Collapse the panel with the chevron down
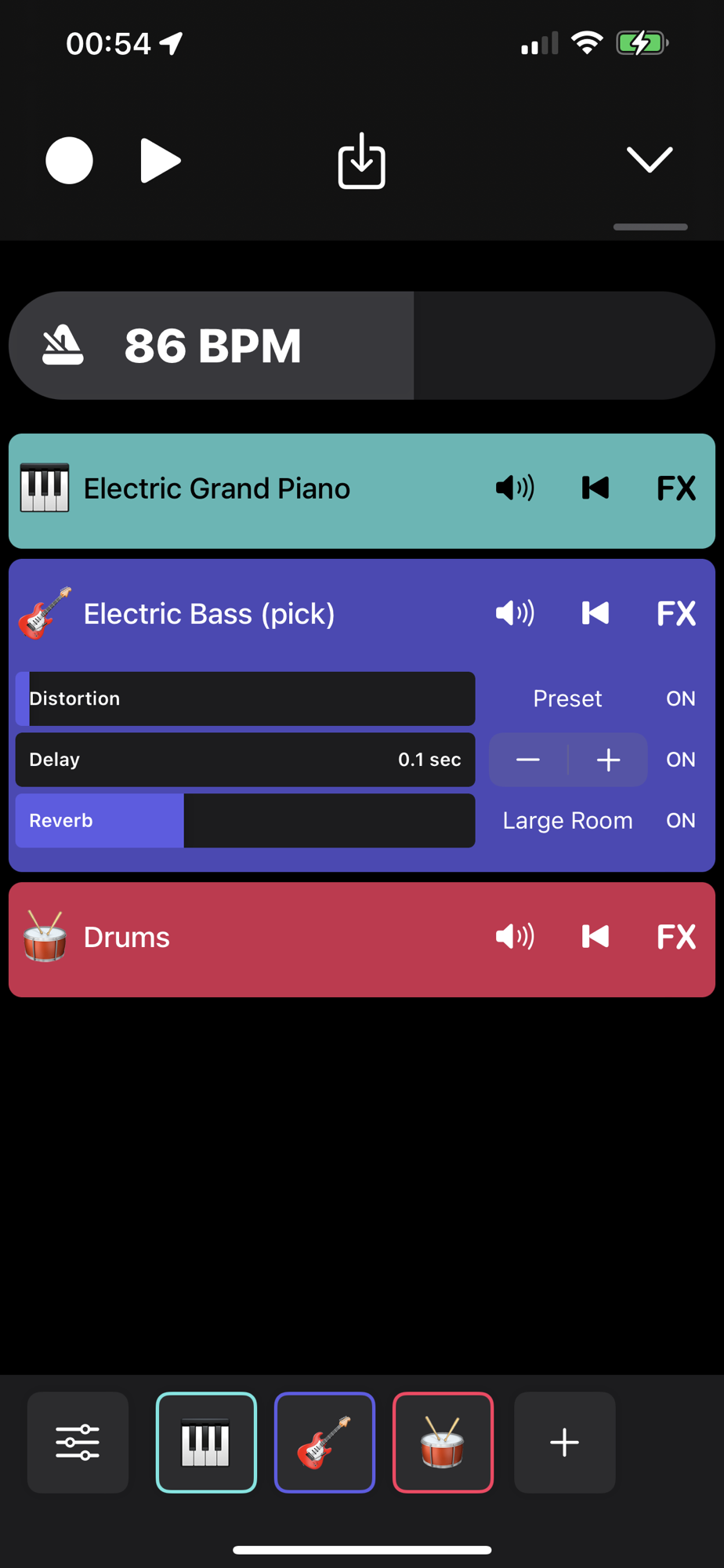 tap(650, 159)
